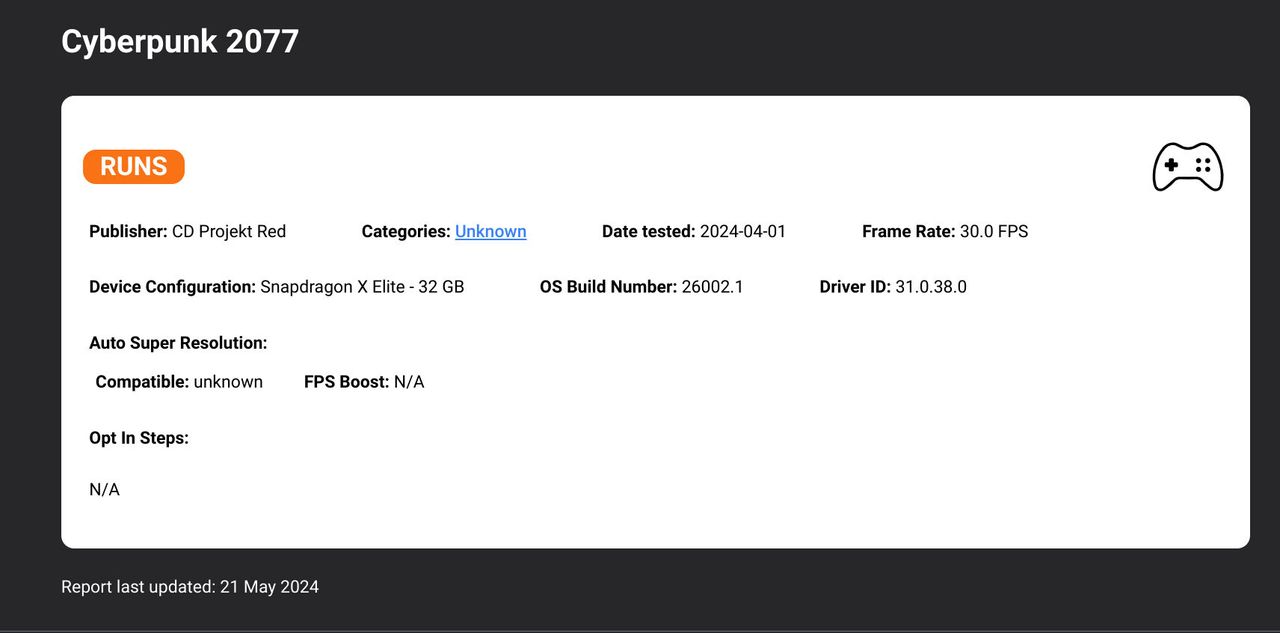Click the Frame Rate 30.0 FPS value
Screen dimensions: 1280x633
coord(994,231)
